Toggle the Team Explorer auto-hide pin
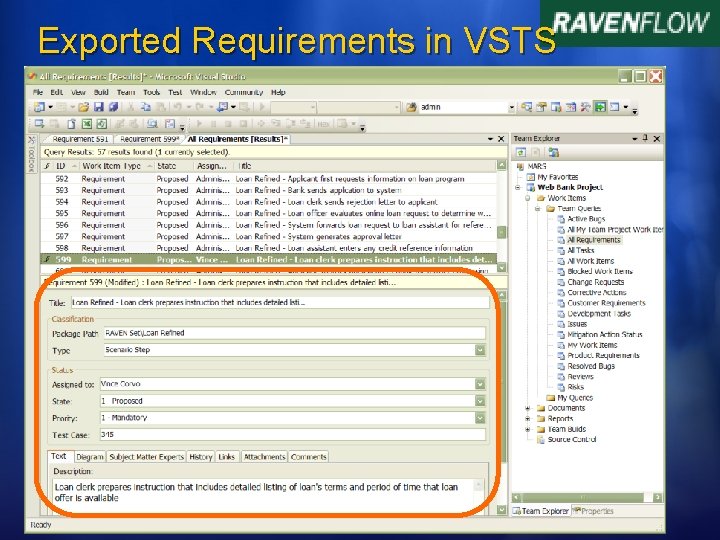720x540 pixels. pyautogui.click(x=645, y=138)
